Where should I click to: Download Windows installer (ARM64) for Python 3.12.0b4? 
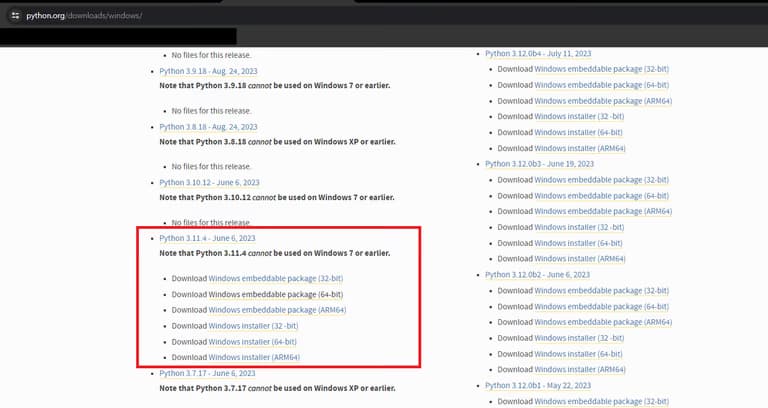(579, 148)
